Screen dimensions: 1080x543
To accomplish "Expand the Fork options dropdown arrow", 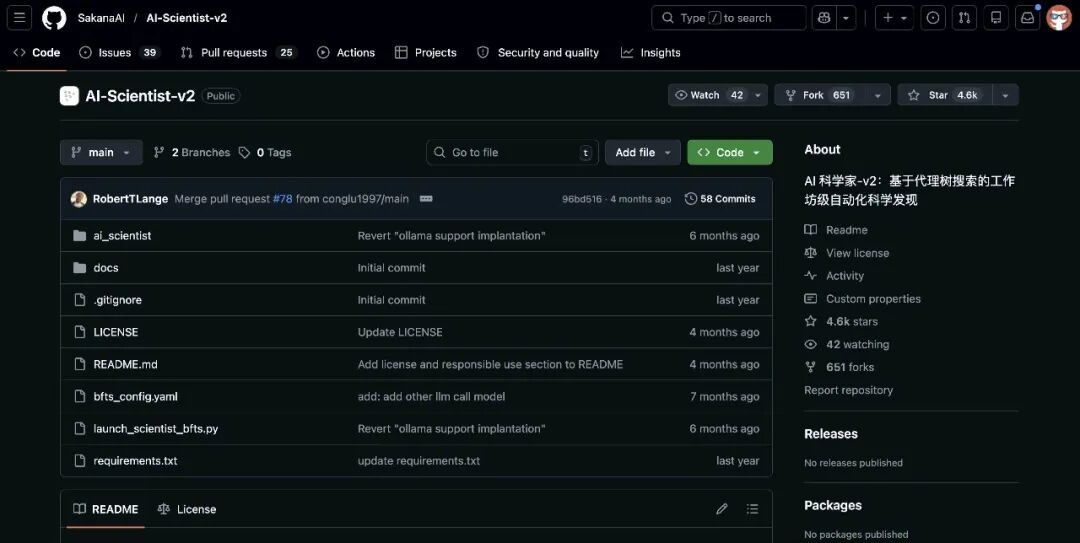I will 878,95.
